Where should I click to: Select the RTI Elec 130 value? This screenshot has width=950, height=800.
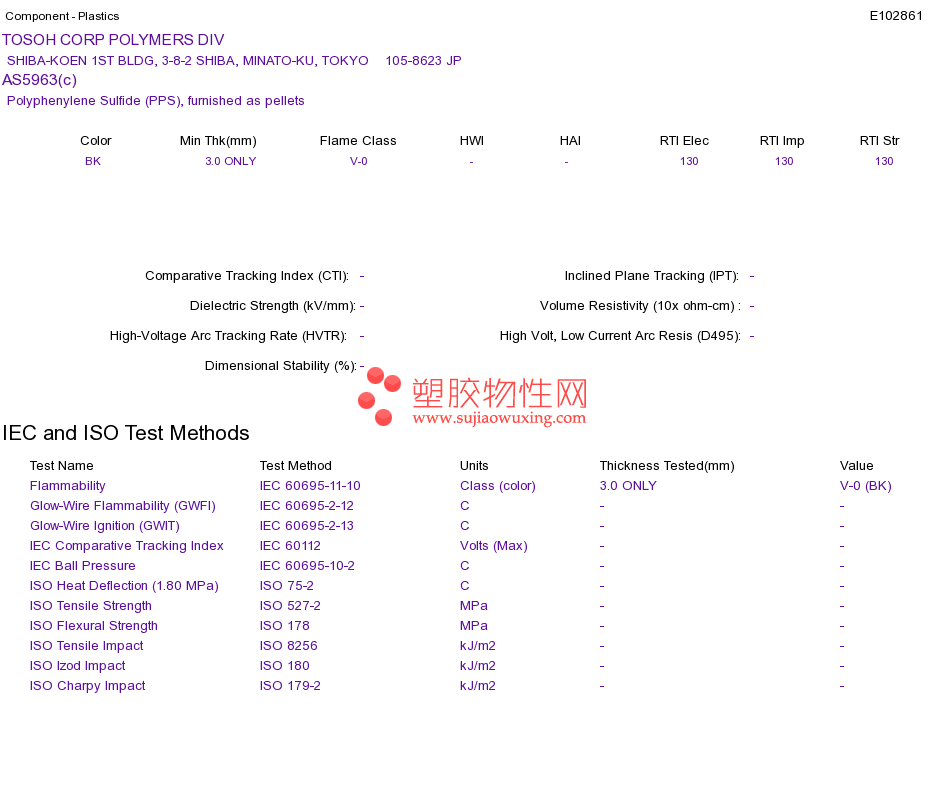point(689,161)
